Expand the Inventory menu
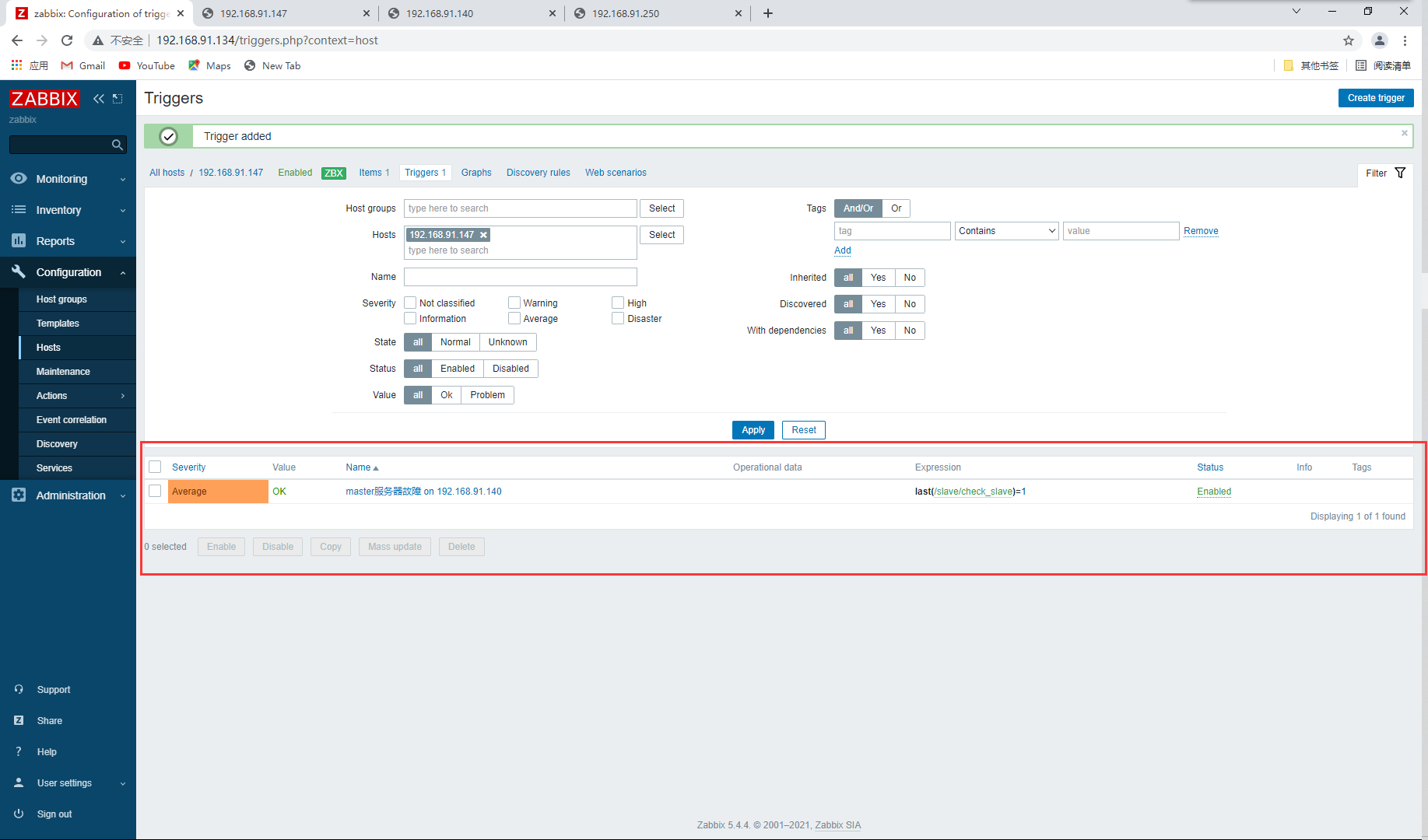Screen dimensions: 1428x840 (123, 211)
